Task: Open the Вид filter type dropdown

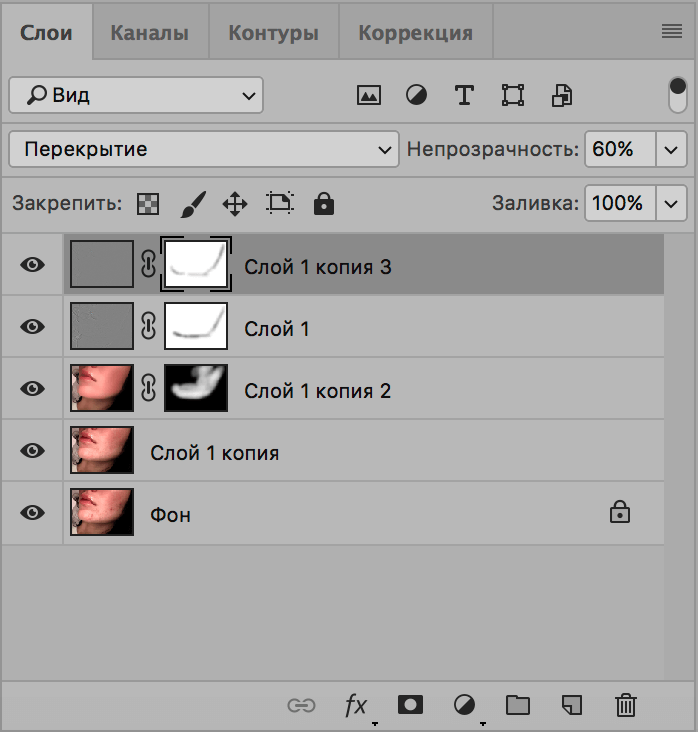Action: pyautogui.click(x=136, y=96)
